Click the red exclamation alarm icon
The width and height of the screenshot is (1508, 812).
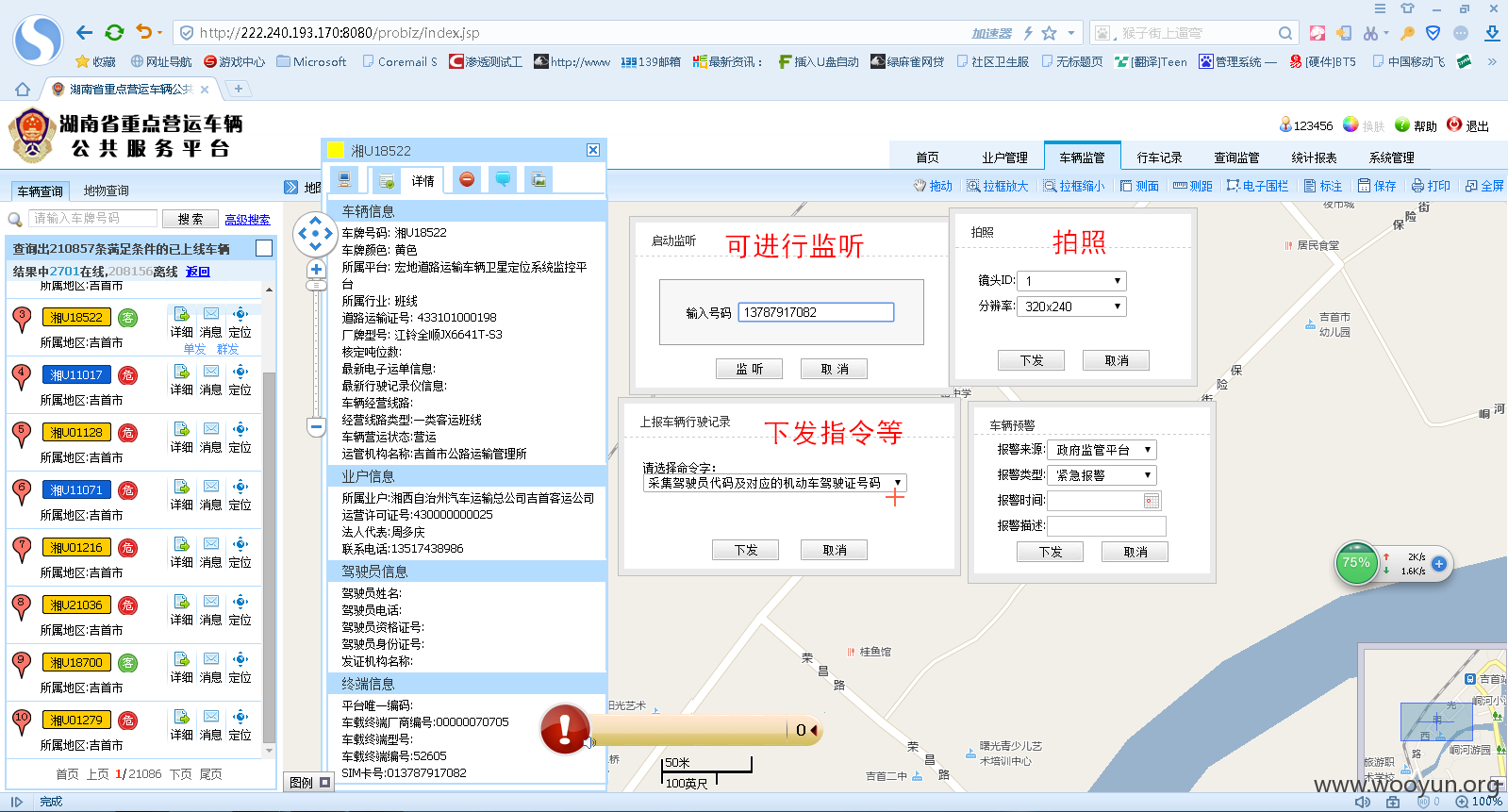[x=565, y=729]
